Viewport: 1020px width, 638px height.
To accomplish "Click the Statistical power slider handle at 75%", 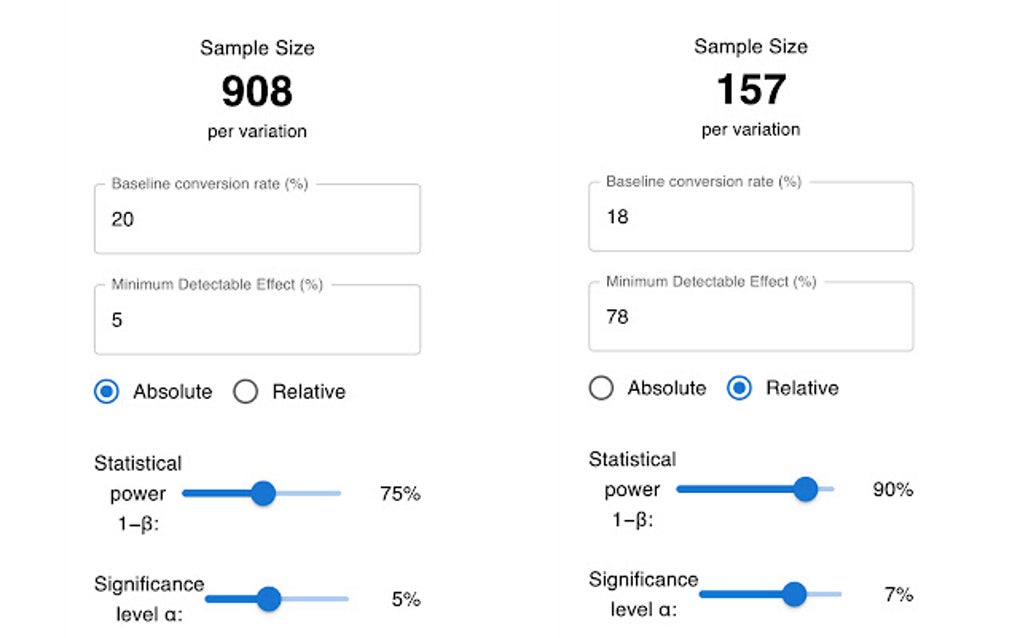I will point(263,493).
